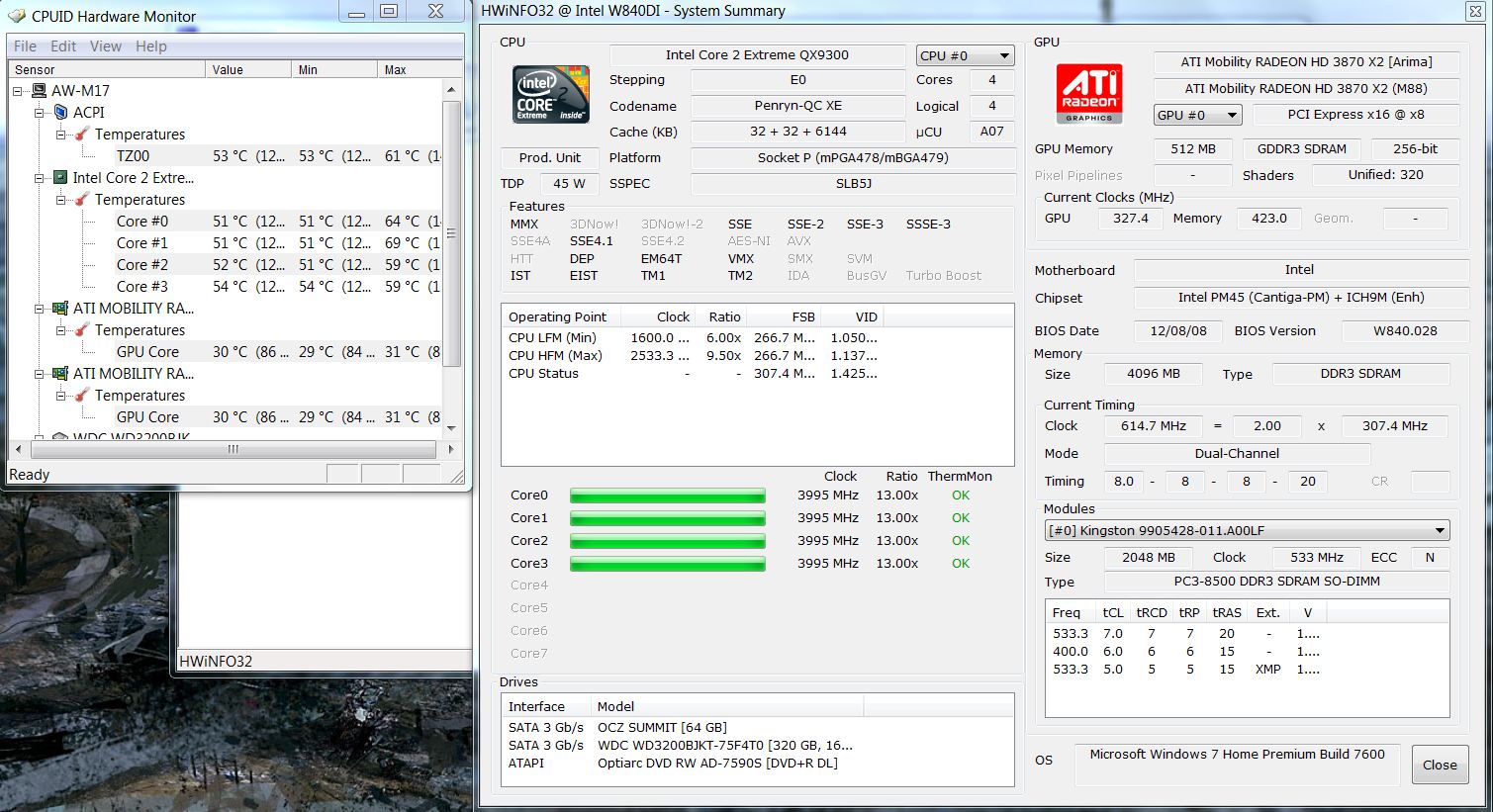The width and height of the screenshot is (1493, 812).
Task: Click the OCZ SUMMIT [64 GB] drive entry
Action: (662, 727)
